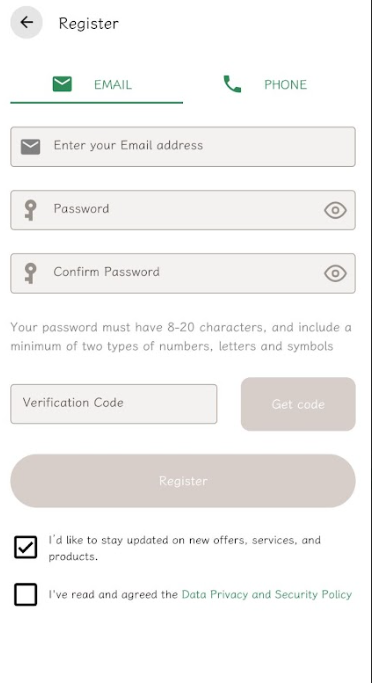The image size is (372, 683).
Task: Focus the Enter your Email address field
Action: click(x=183, y=147)
